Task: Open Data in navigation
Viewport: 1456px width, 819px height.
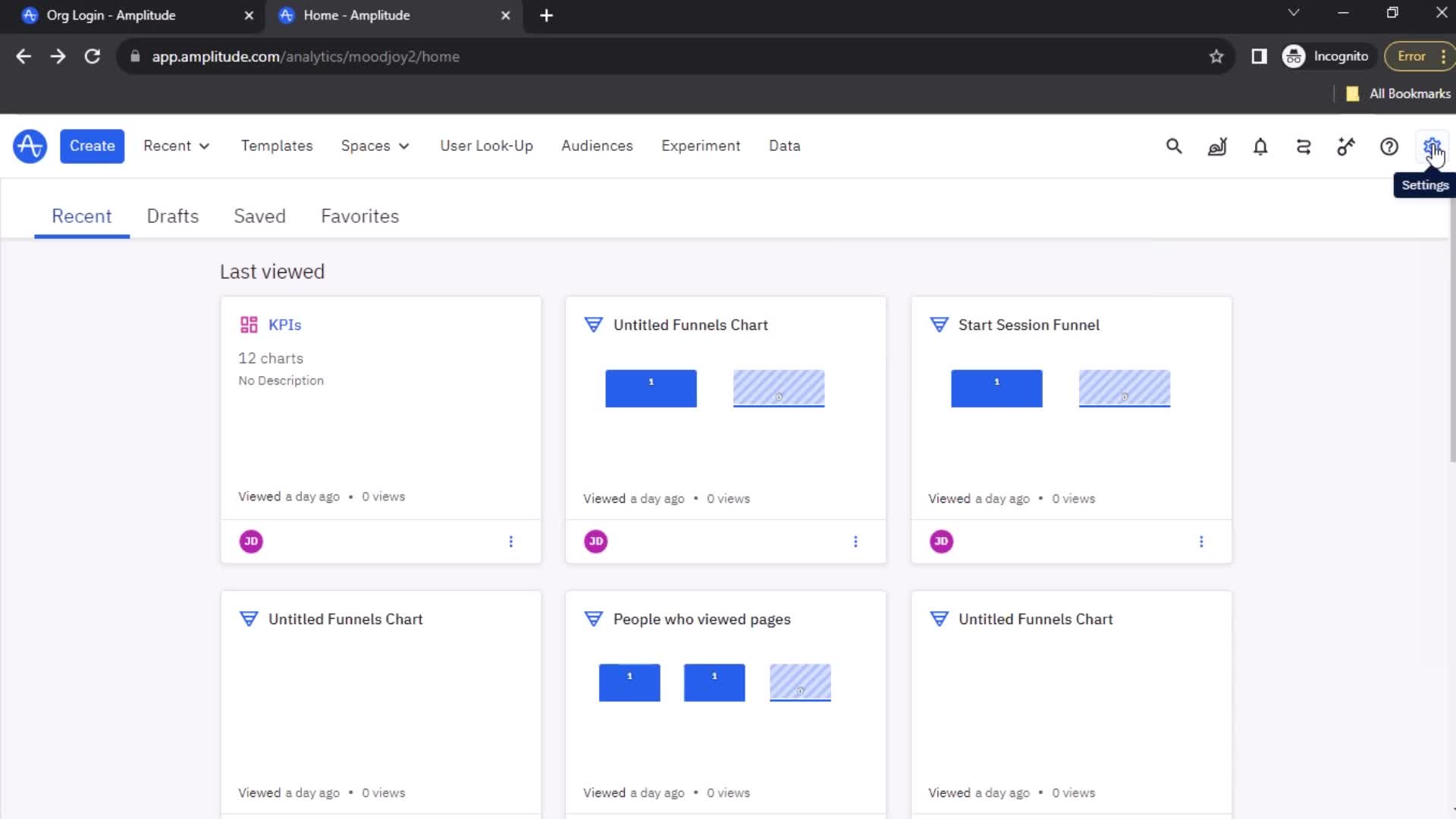Action: click(785, 146)
